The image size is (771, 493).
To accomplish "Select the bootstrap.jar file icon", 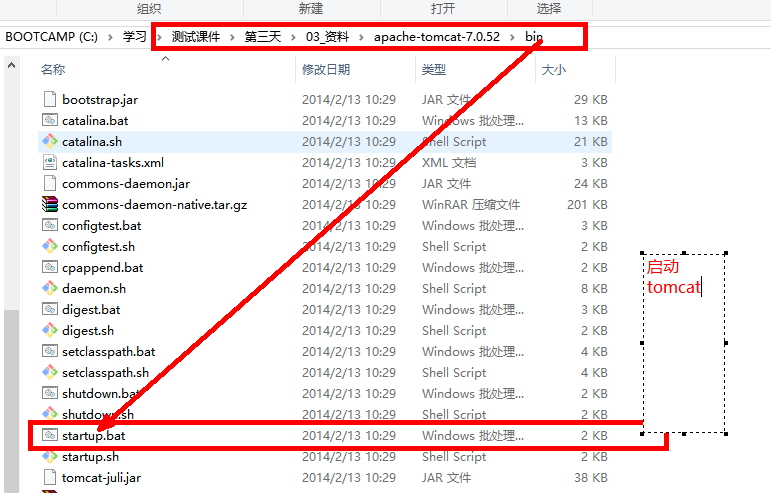I will point(50,99).
